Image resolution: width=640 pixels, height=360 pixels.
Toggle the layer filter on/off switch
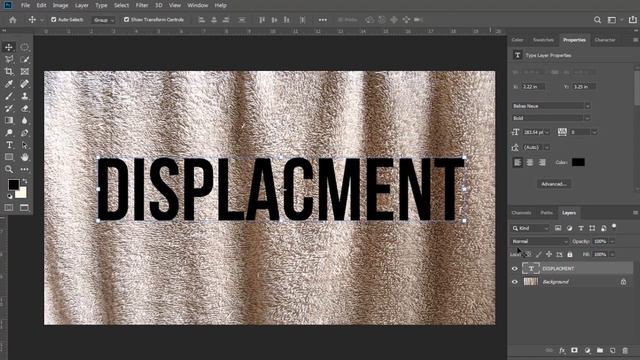[x=614, y=227]
